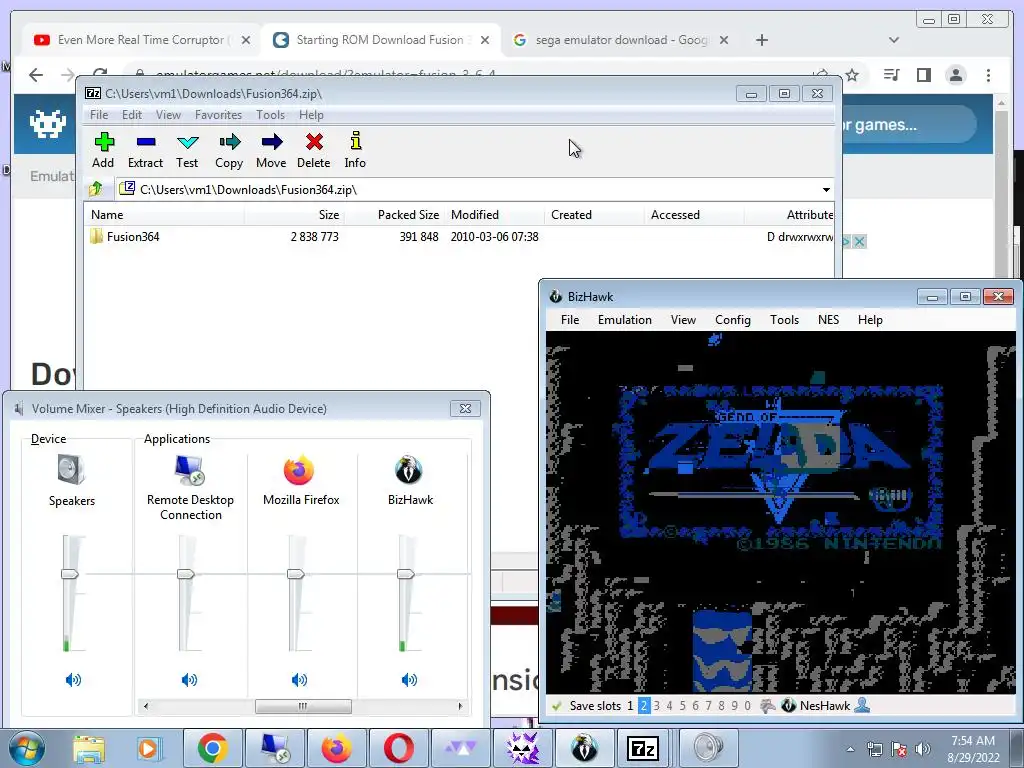Select save slot 9 in BizHawk
Image resolution: width=1024 pixels, height=768 pixels.
pos(735,706)
